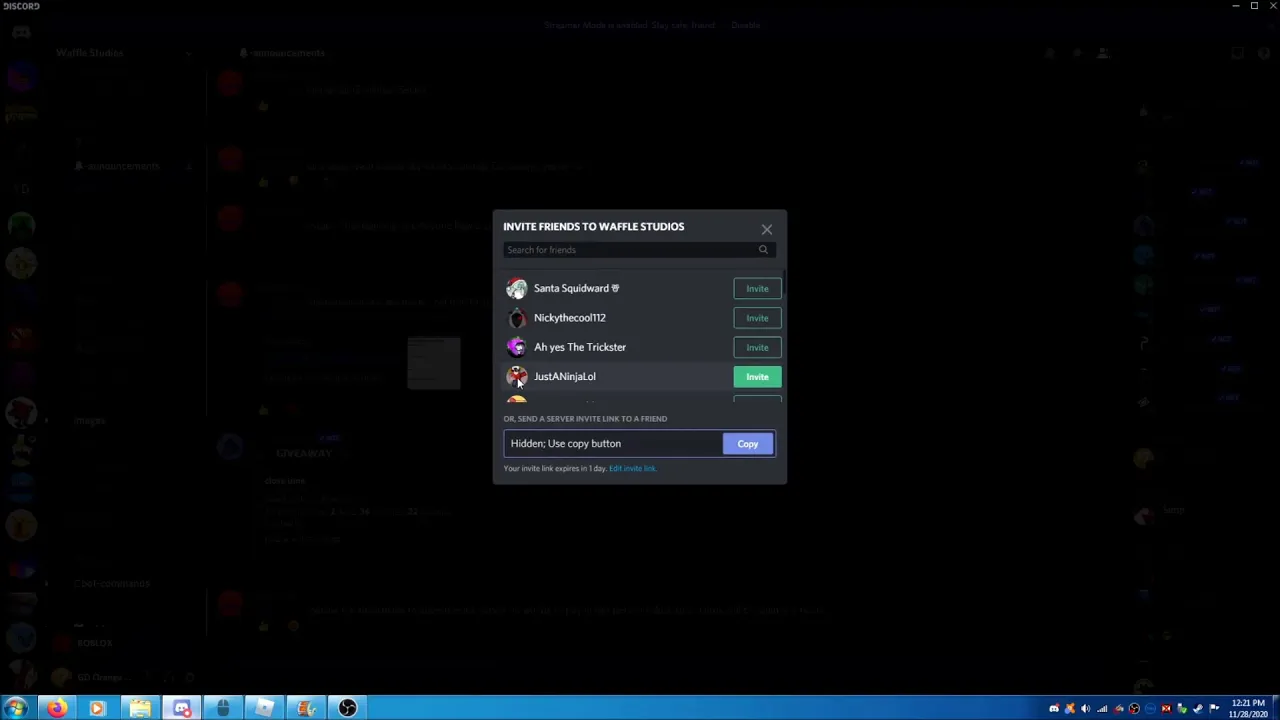The height and width of the screenshot is (720, 1280).
Task: Open OBS Studio from the taskbar
Action: coord(347,708)
